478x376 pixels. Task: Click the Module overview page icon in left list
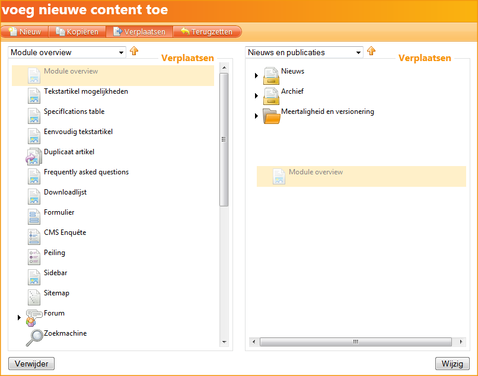point(34,76)
